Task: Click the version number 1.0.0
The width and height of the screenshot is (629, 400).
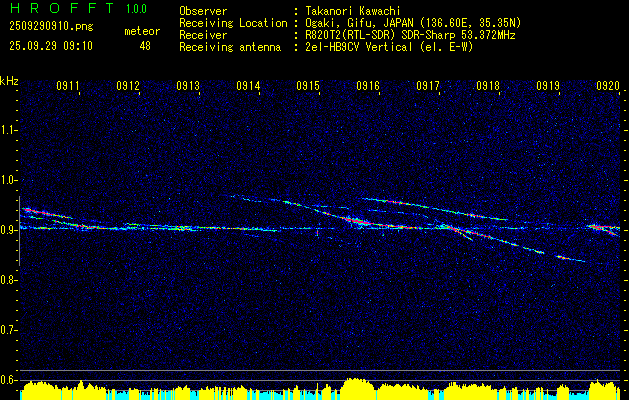Action: [x=136, y=9]
